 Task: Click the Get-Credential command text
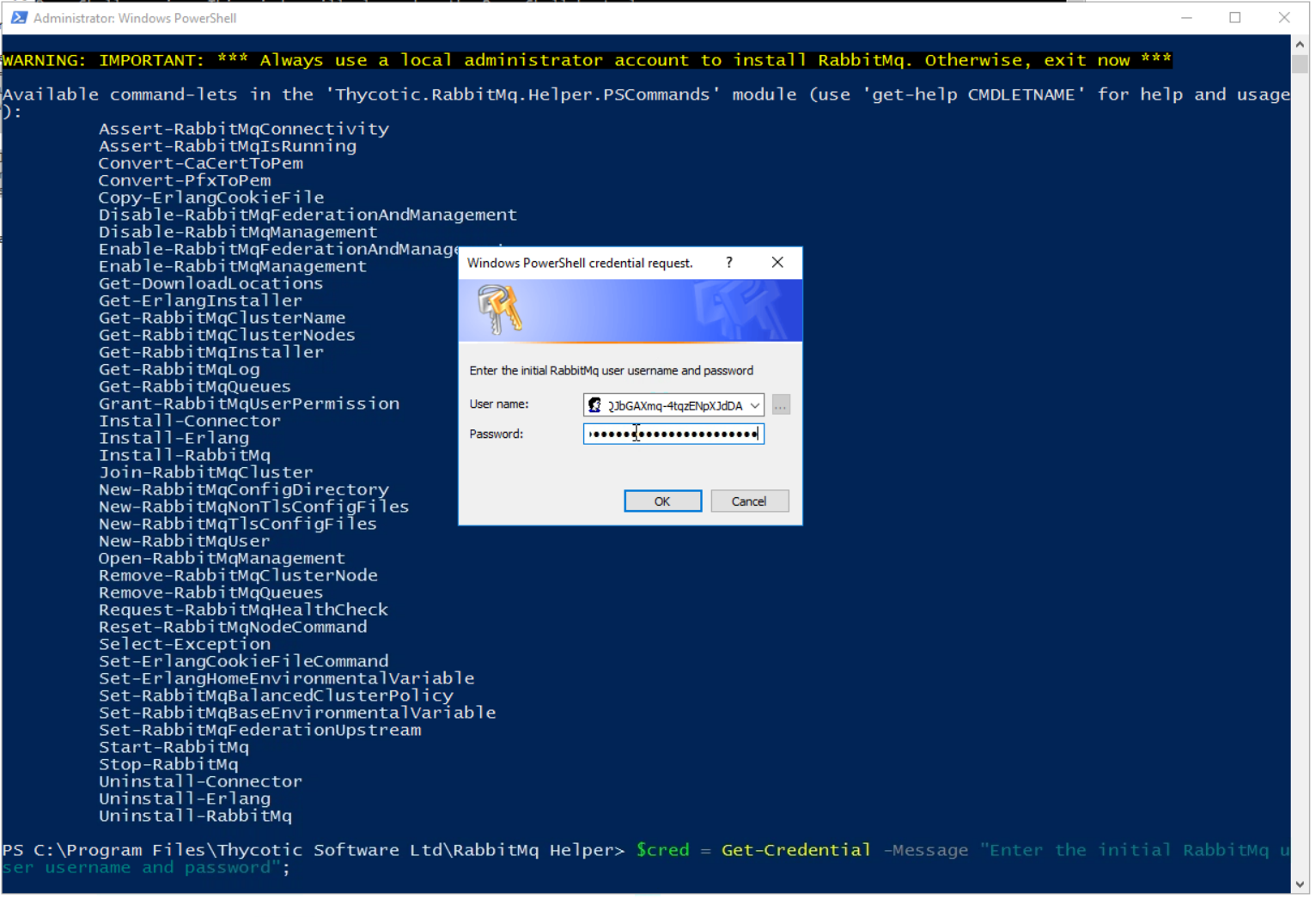pos(795,849)
